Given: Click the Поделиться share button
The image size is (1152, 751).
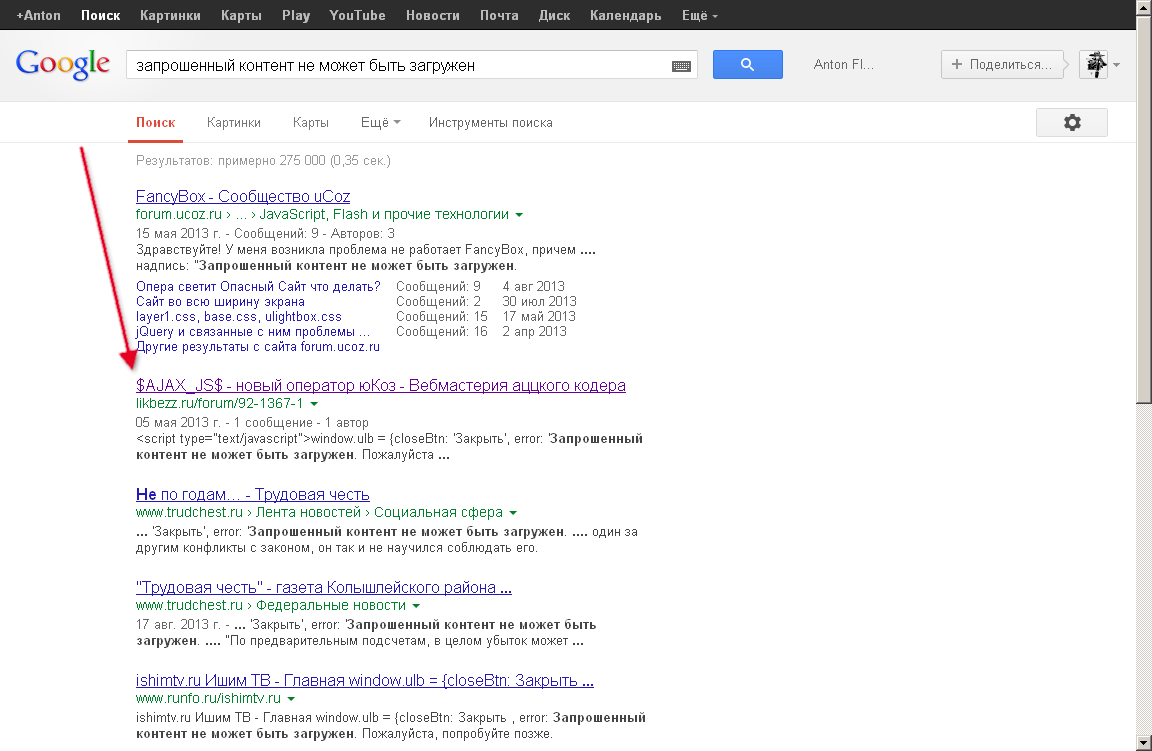Looking at the screenshot, I should pos(1003,65).
